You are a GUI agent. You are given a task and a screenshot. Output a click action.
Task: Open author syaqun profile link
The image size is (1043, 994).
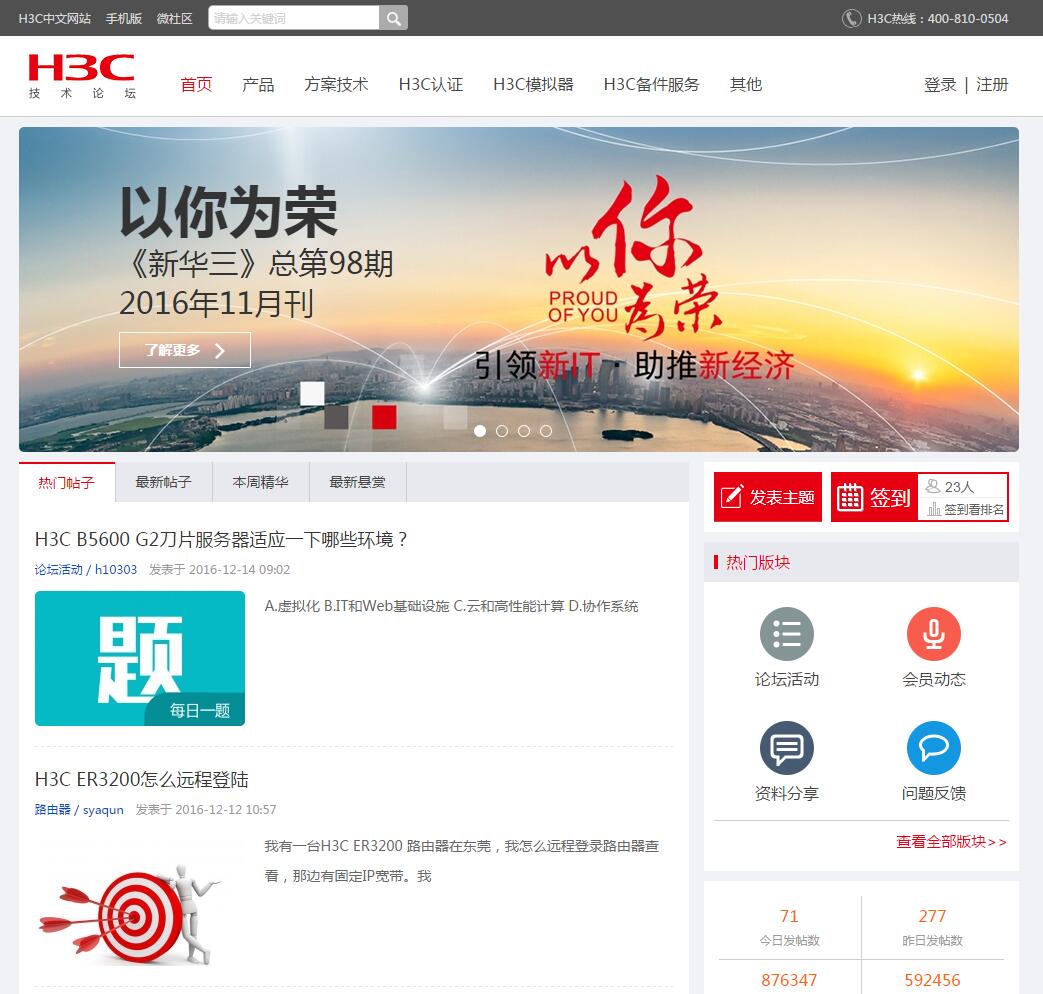(103, 810)
